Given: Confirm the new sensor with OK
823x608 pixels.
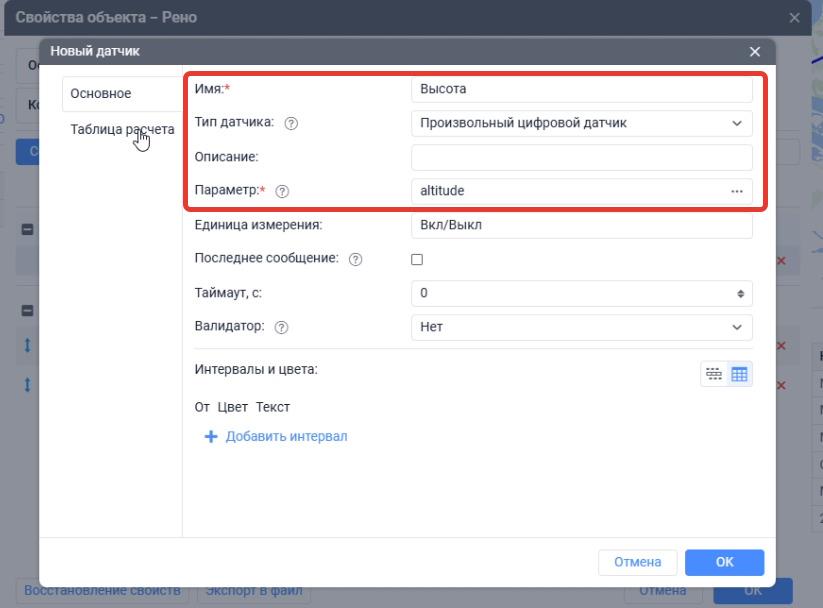Looking at the screenshot, I should [x=724, y=562].
